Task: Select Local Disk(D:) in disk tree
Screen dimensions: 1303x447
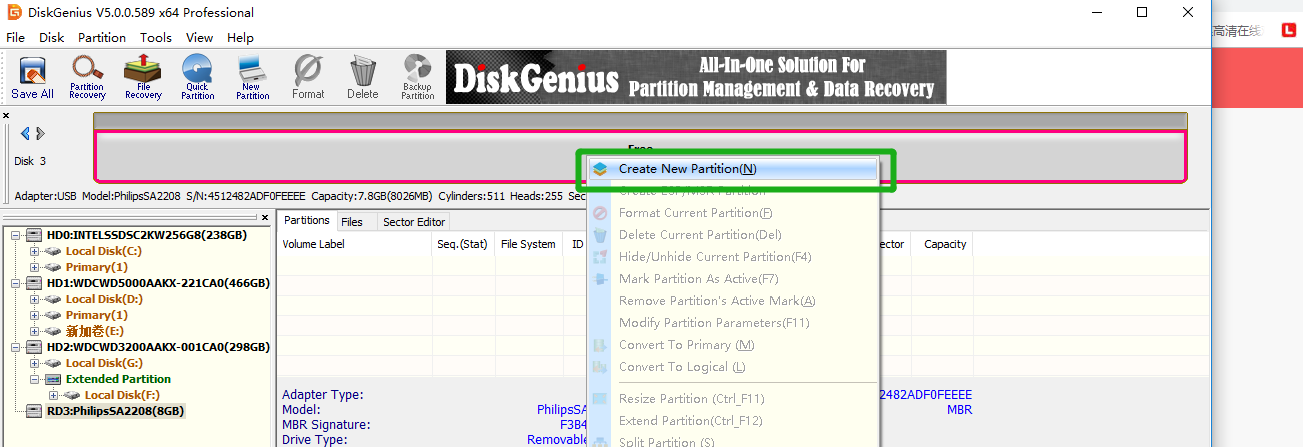Action: click(104, 299)
